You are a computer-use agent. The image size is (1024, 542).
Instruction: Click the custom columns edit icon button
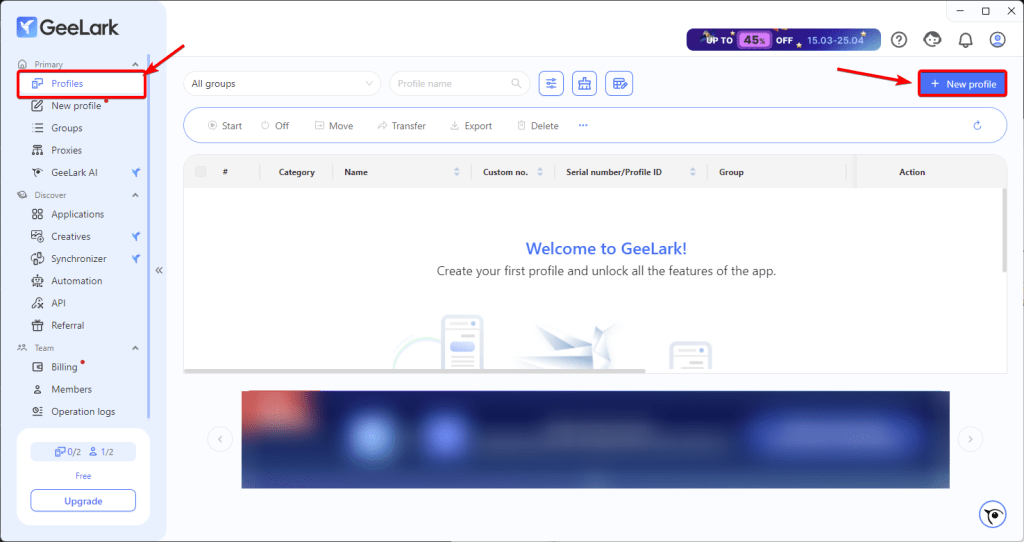pyautogui.click(x=619, y=84)
